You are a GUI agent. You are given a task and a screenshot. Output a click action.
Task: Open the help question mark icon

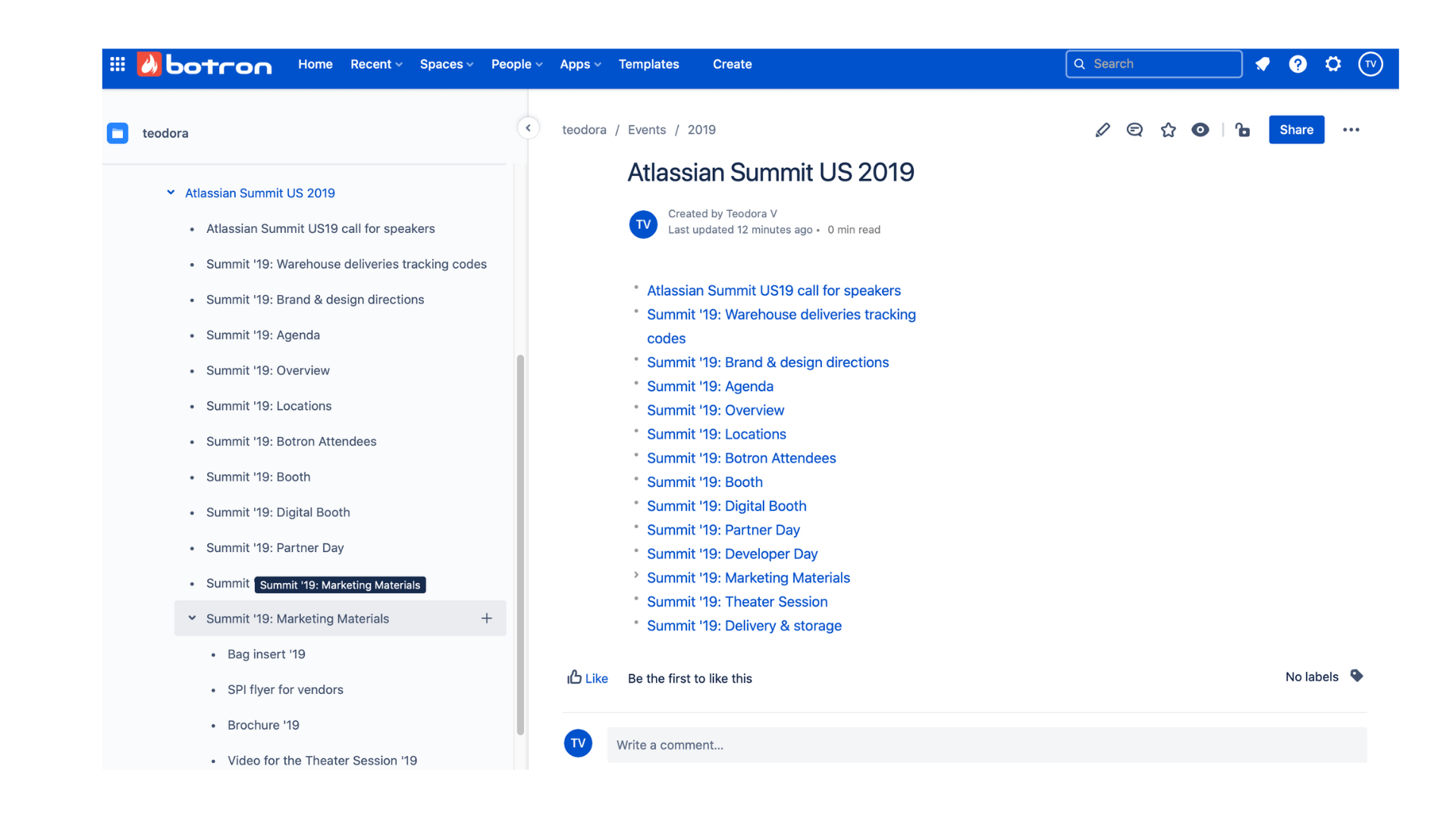[x=1298, y=64]
